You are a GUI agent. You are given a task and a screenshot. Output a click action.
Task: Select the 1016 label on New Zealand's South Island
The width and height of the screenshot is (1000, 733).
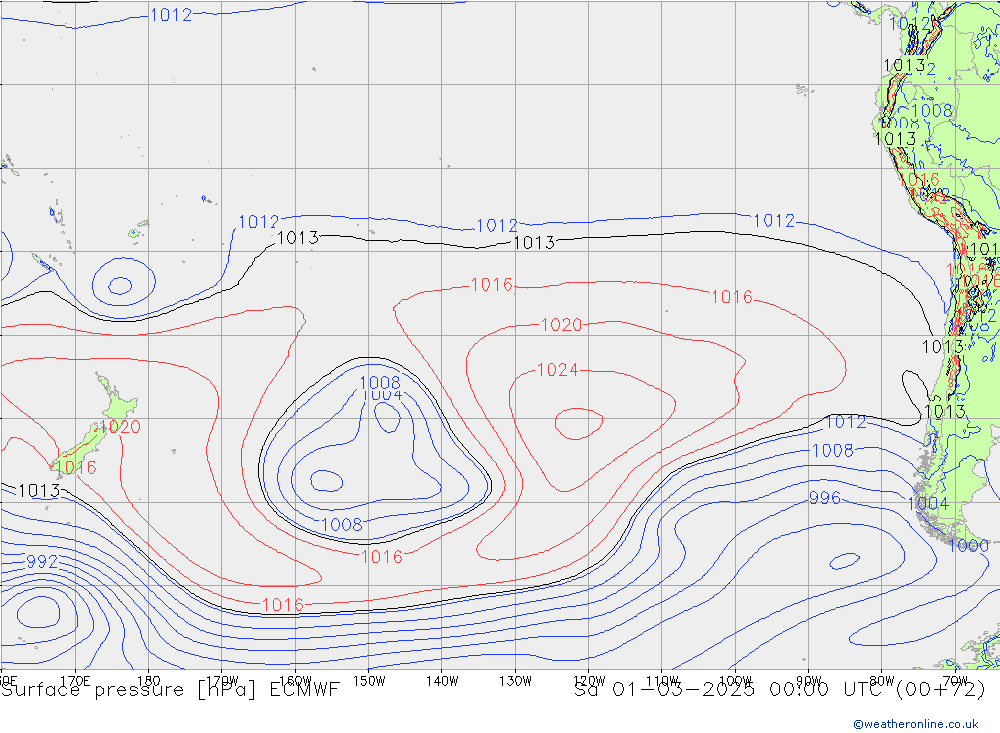(76, 468)
